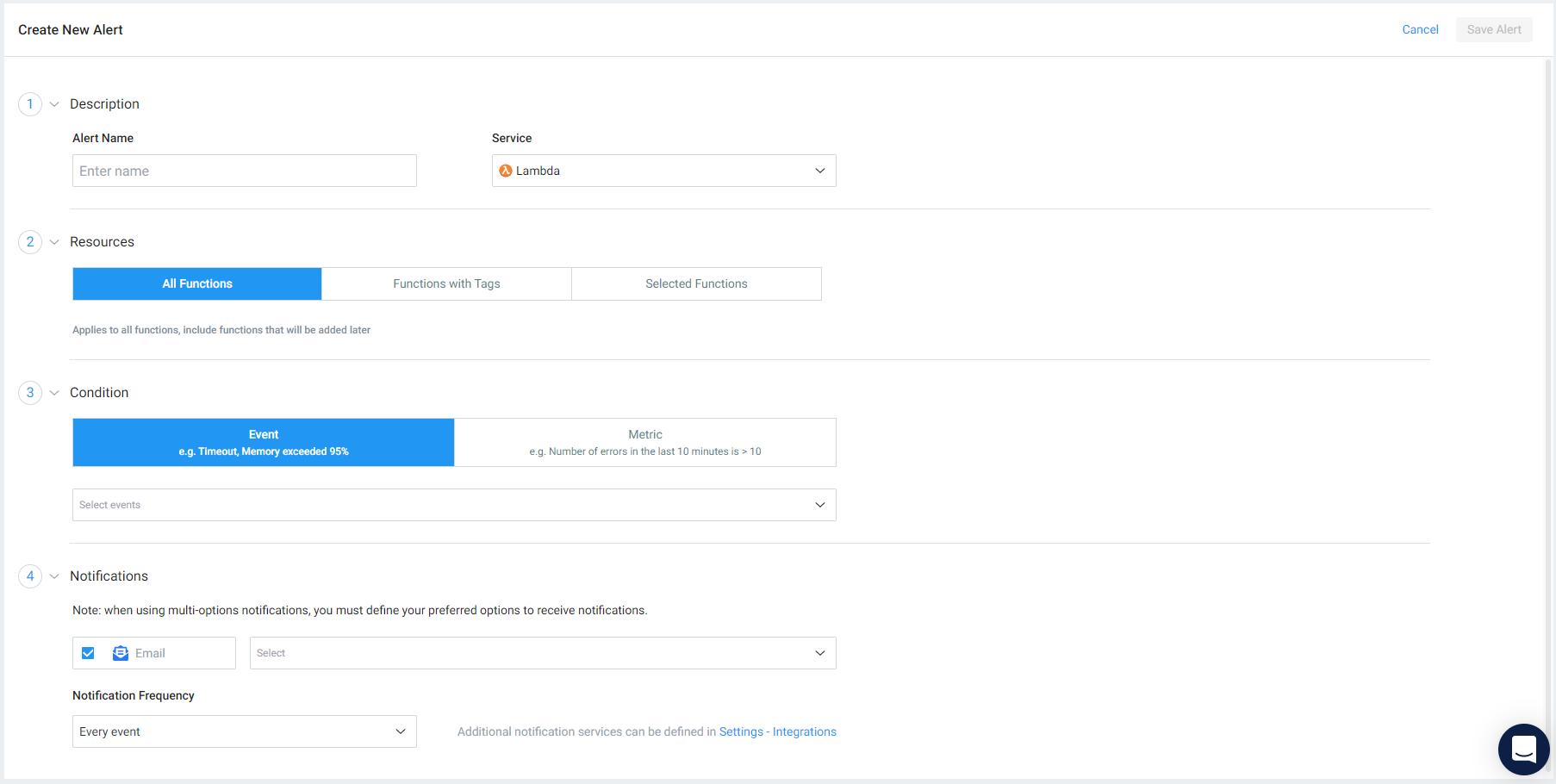Collapse the Notifications section
Screen dimensions: 1556x784
pyautogui.click(x=54, y=576)
